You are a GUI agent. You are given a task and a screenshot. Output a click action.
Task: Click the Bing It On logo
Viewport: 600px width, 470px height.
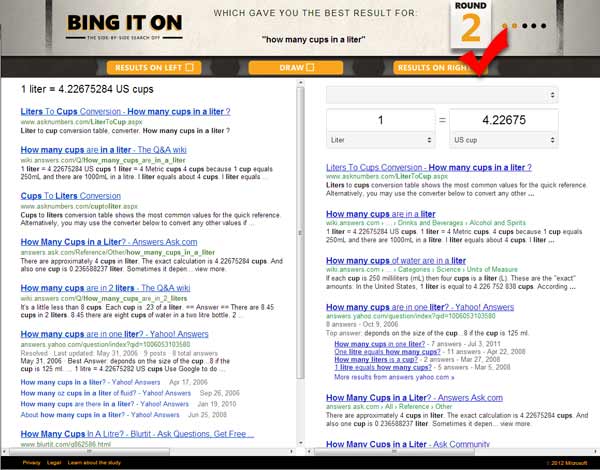pos(124,27)
